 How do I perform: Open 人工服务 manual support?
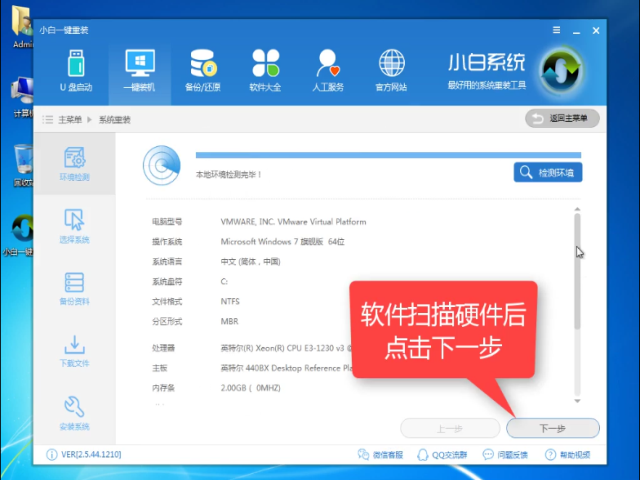(328, 70)
